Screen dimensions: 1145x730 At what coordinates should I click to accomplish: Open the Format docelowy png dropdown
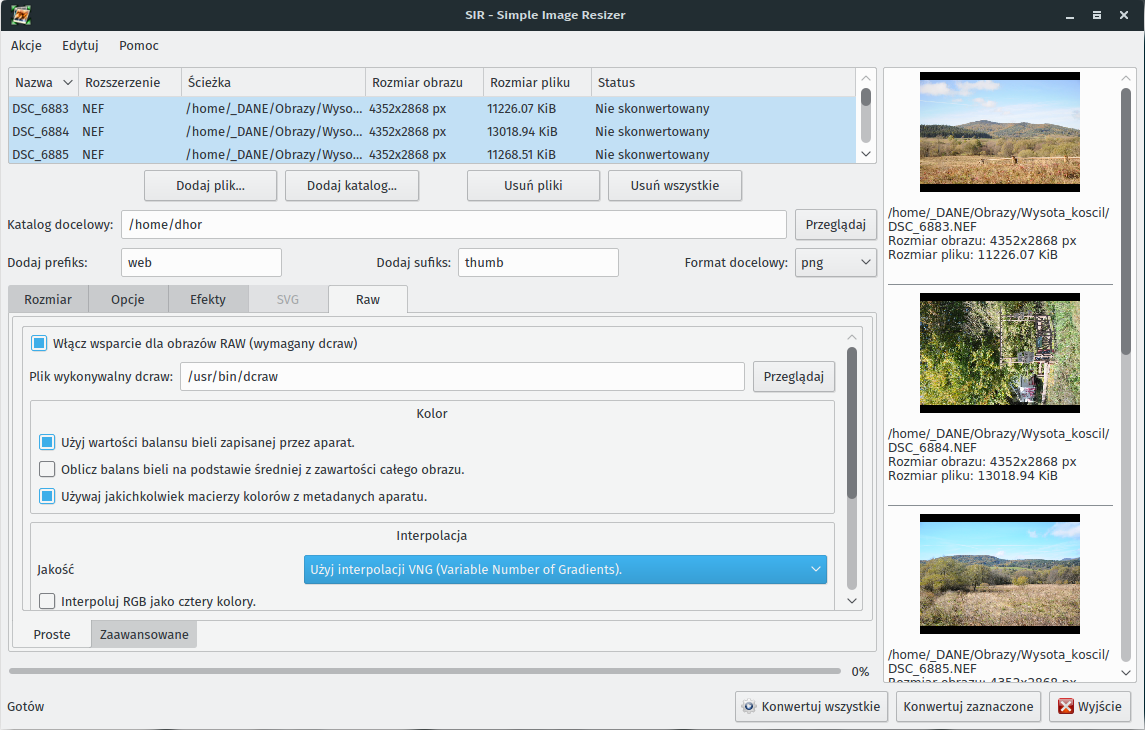pyautogui.click(x=835, y=263)
